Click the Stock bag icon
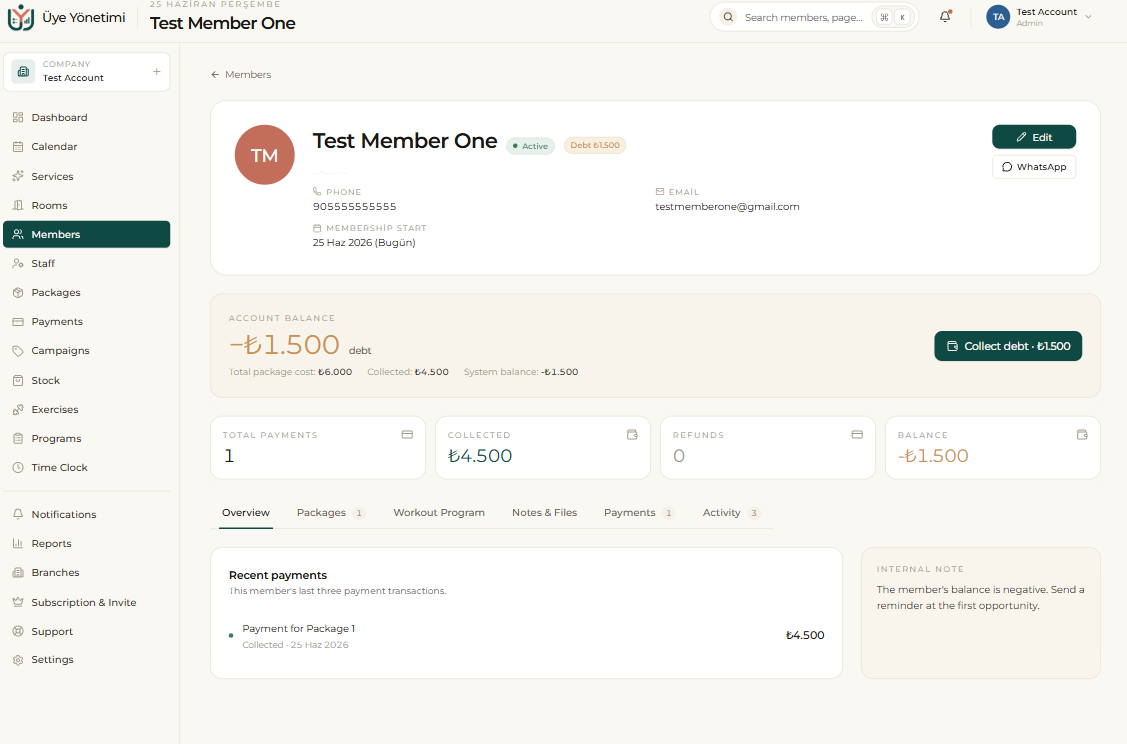Screen dimensions: 1127x744 tap(18, 380)
